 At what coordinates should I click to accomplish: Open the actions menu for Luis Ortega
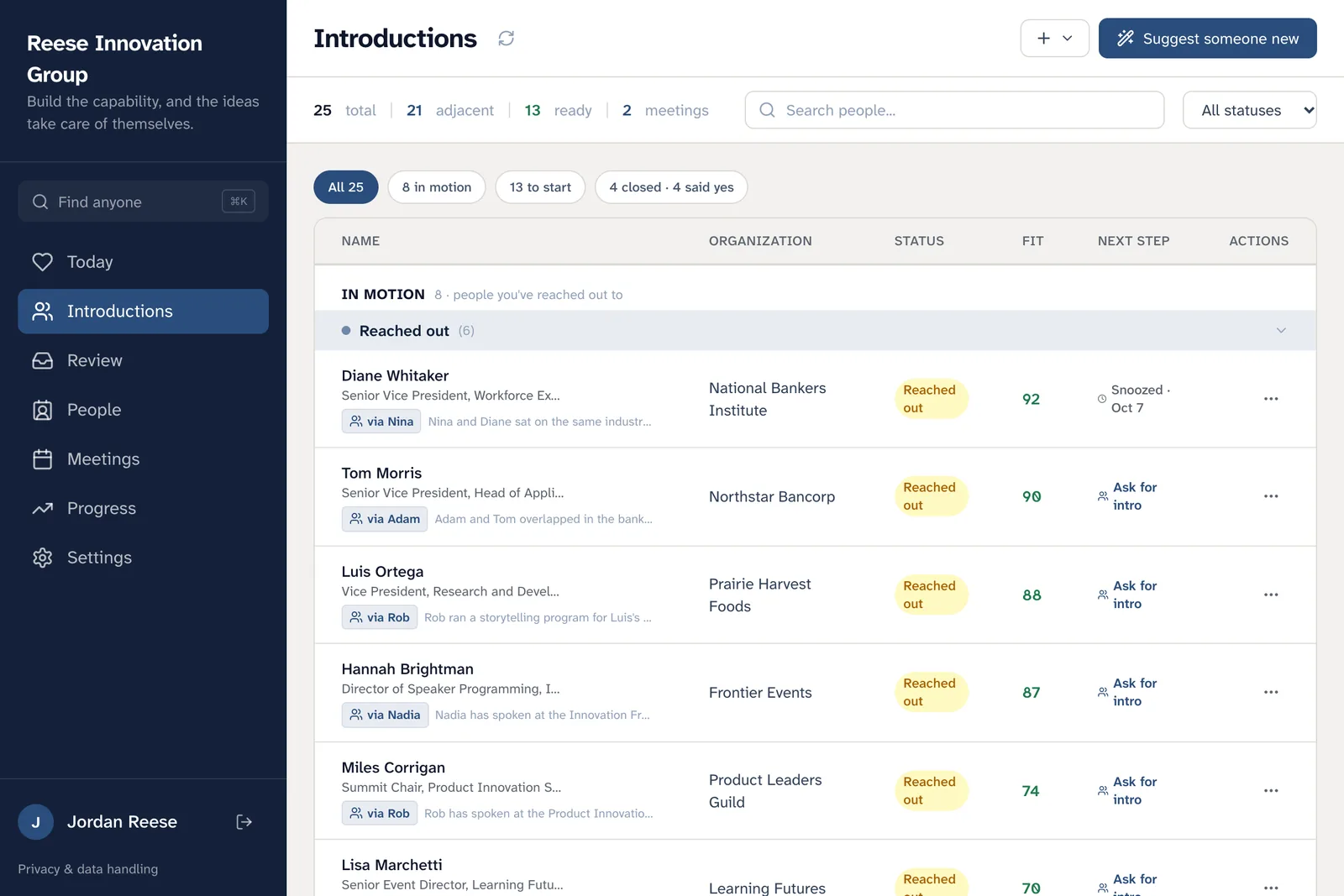tap(1271, 595)
